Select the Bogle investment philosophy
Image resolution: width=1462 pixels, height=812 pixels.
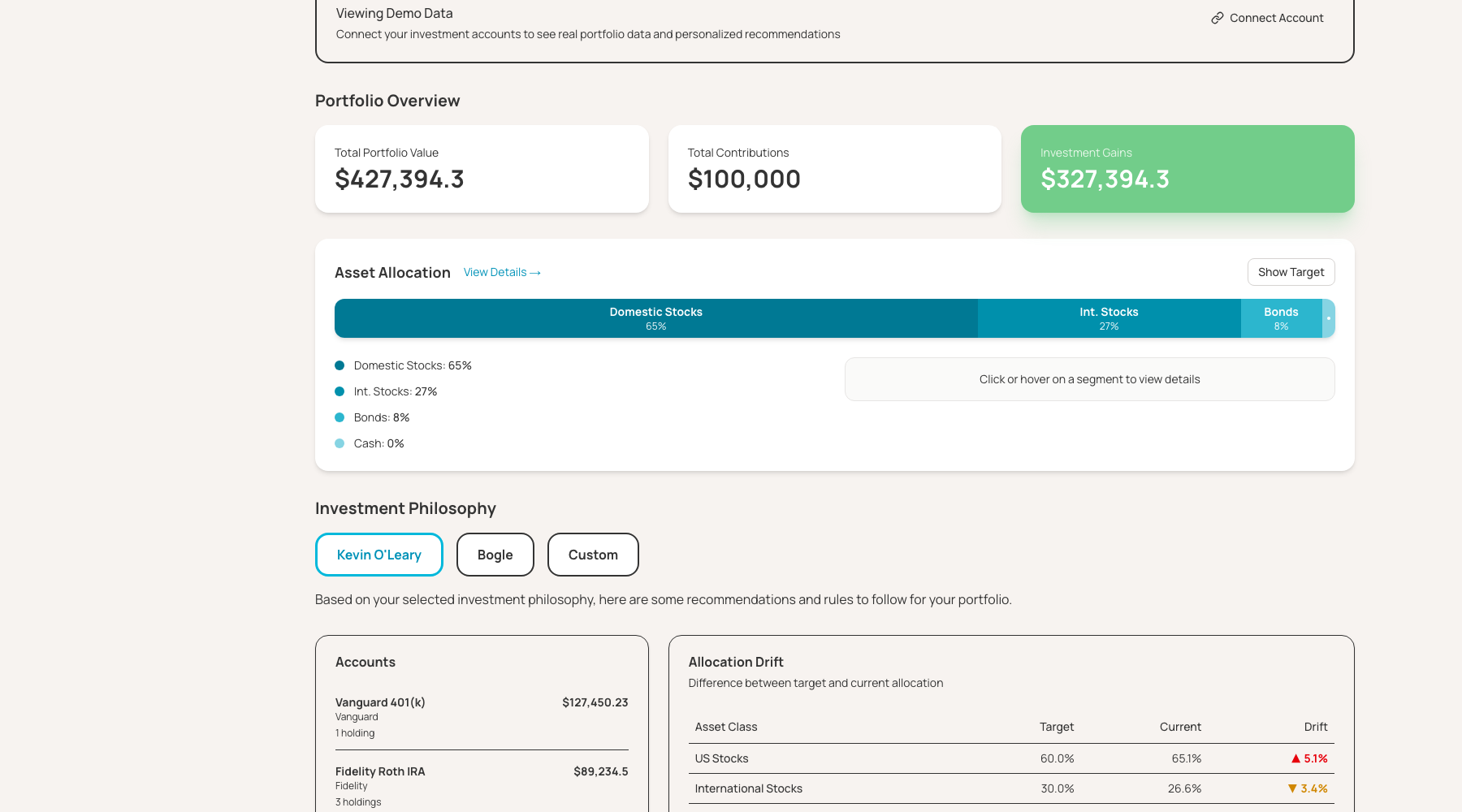(495, 555)
